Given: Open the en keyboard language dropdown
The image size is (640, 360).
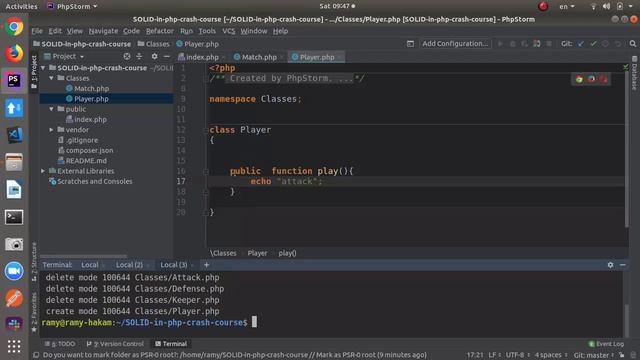Looking at the screenshot, I should (567, 6).
